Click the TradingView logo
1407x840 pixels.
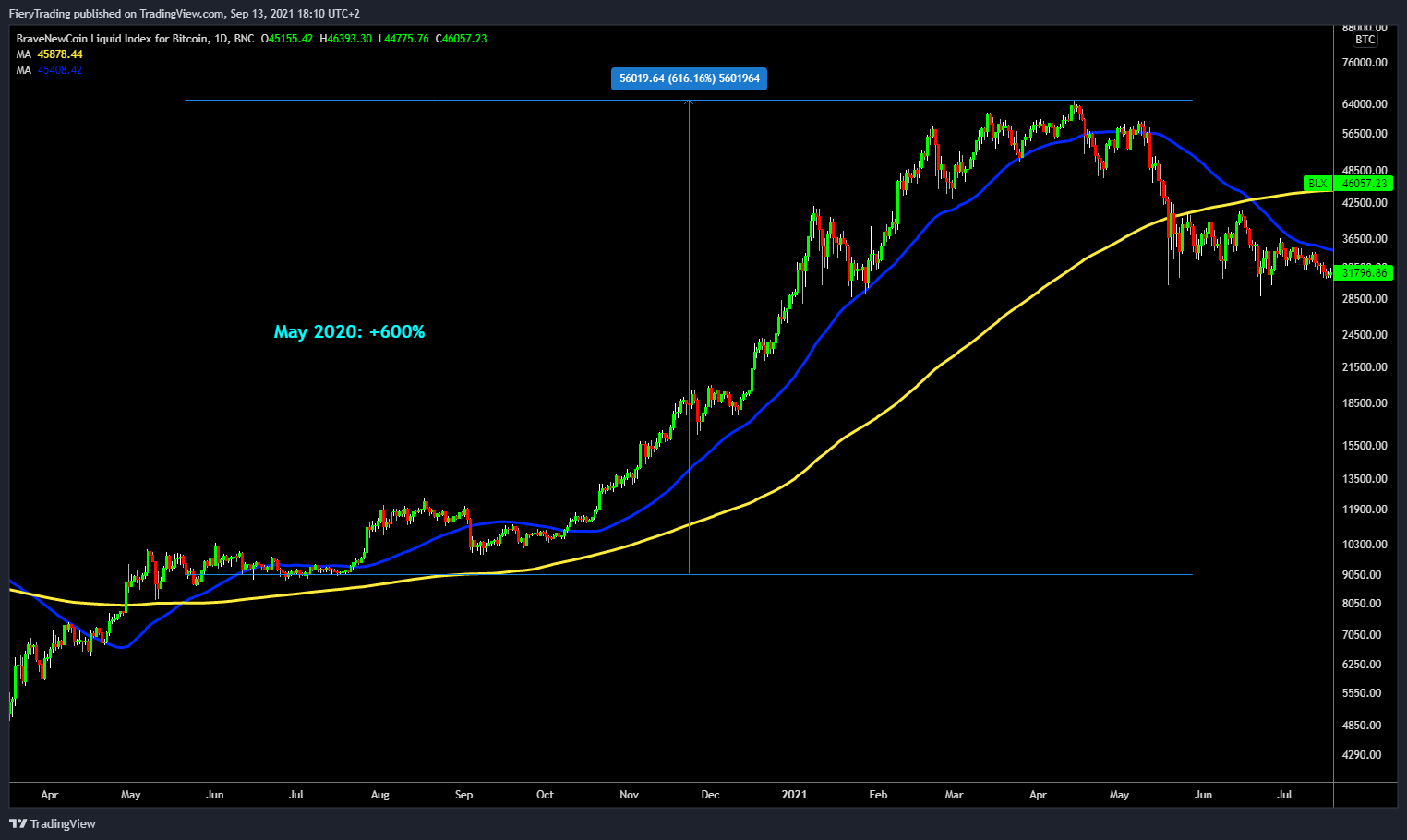pyautogui.click(x=53, y=823)
